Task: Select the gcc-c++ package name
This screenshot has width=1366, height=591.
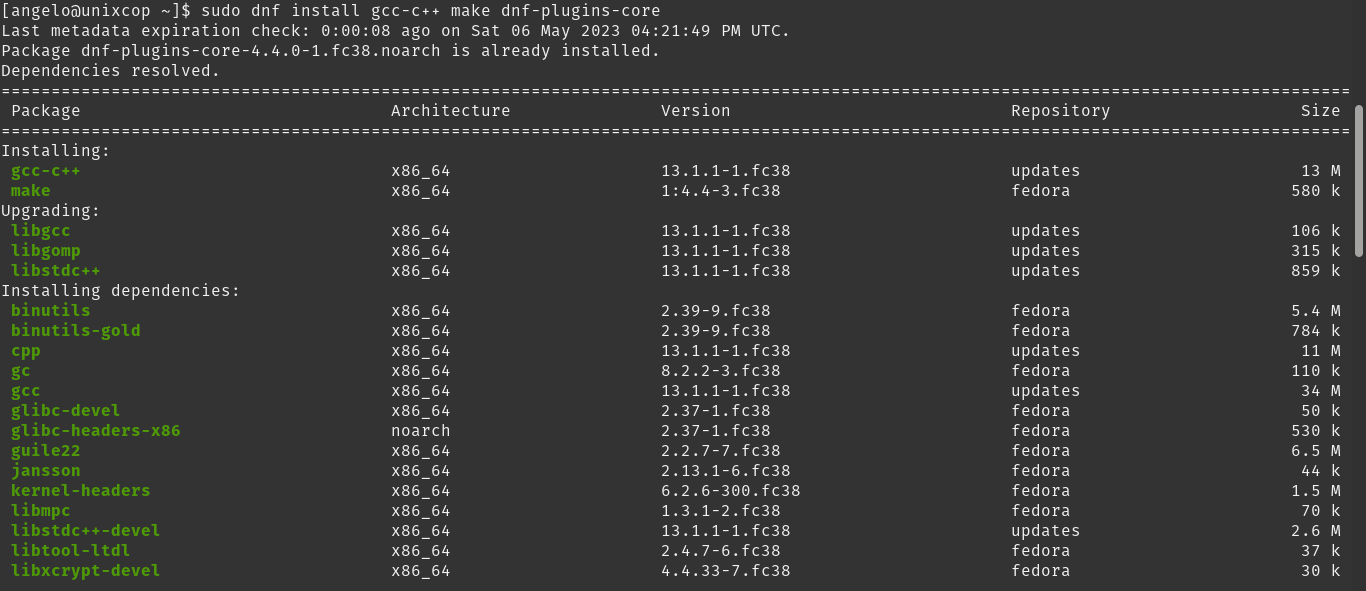Action: (x=46, y=171)
